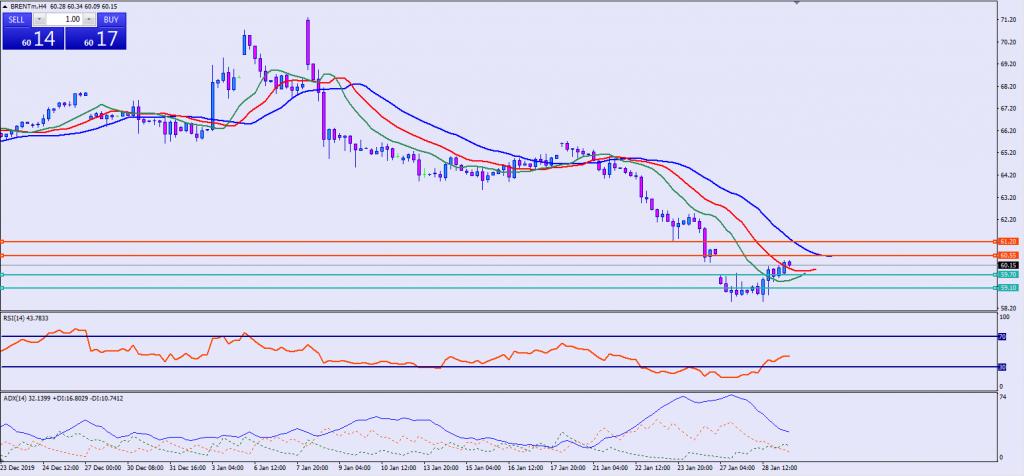This screenshot has width=1024, height=476.
Task: Select the 59.70 teal price label
Action: tap(1008, 274)
